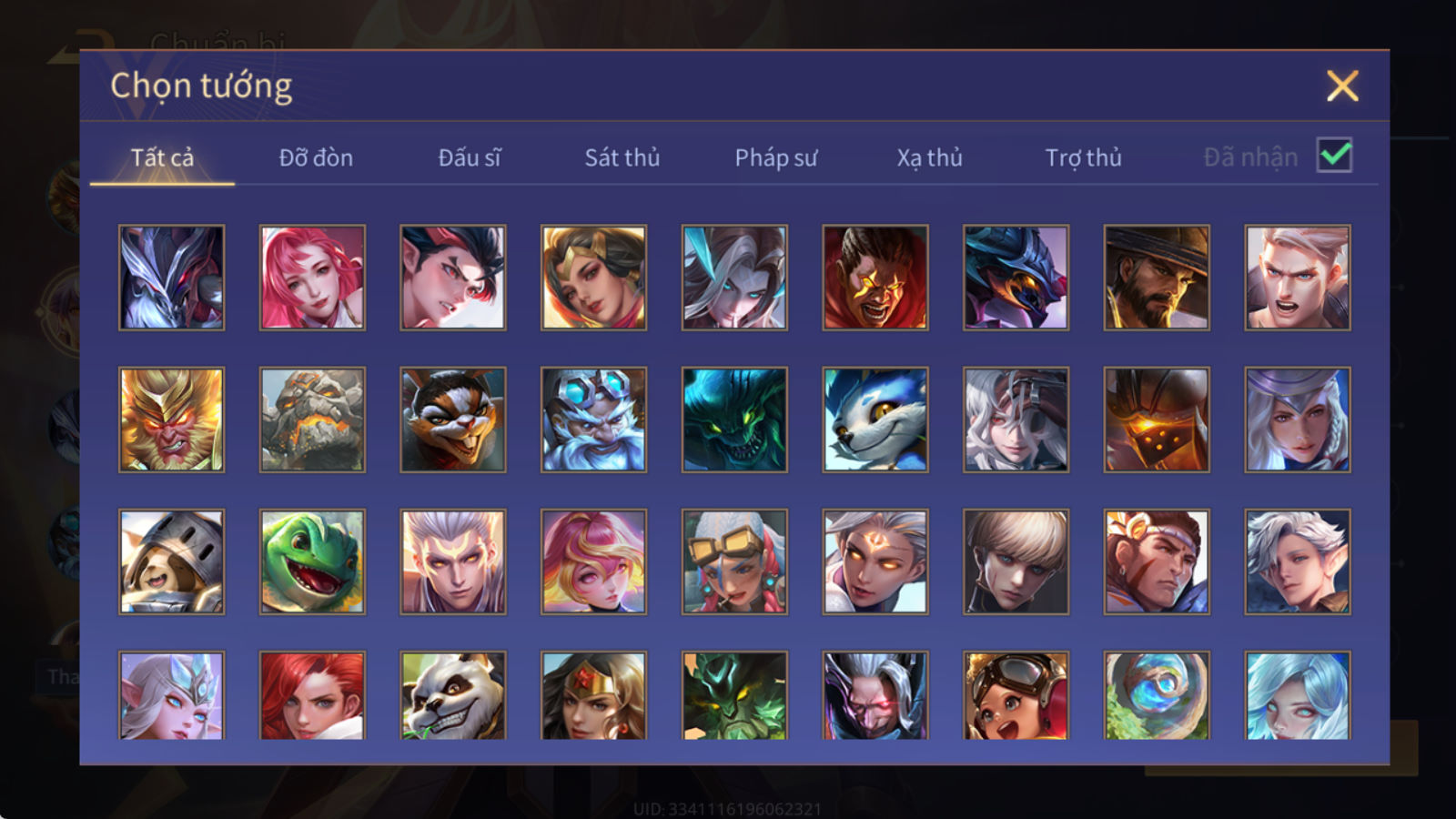Pick the red demon-faced hero portrait

click(875, 278)
